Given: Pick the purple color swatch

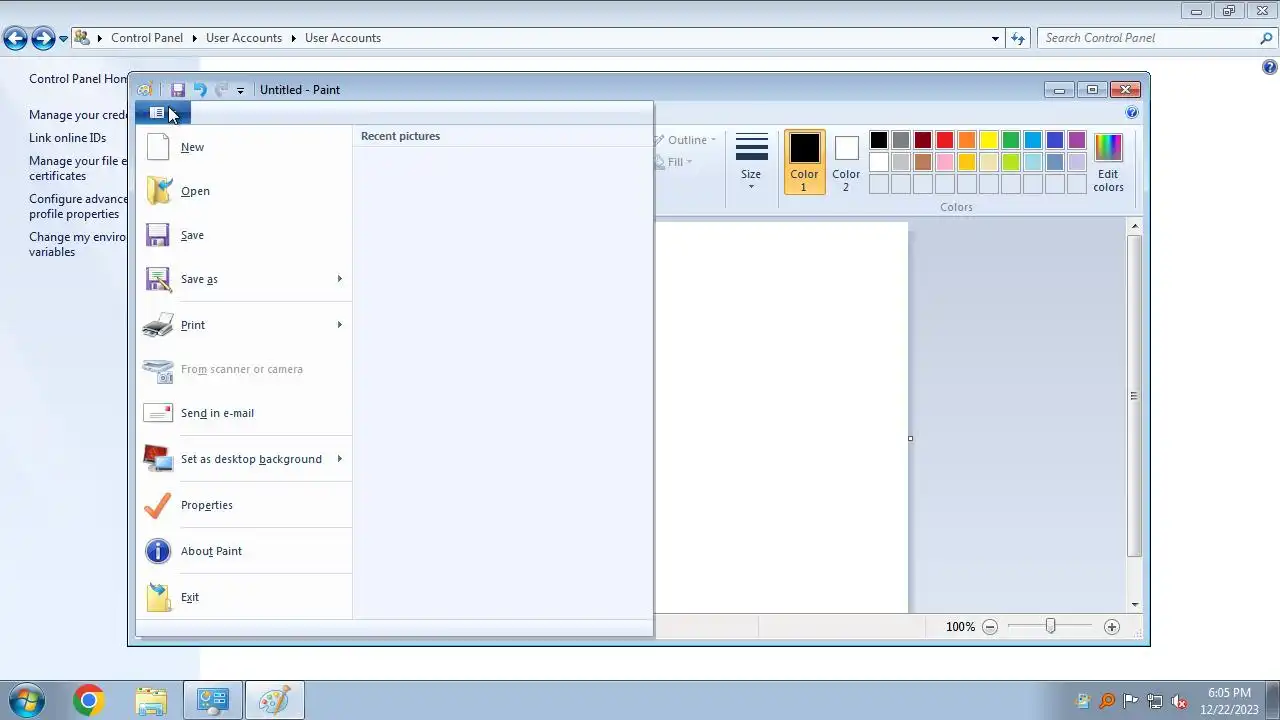Looking at the screenshot, I should pyautogui.click(x=1077, y=140).
